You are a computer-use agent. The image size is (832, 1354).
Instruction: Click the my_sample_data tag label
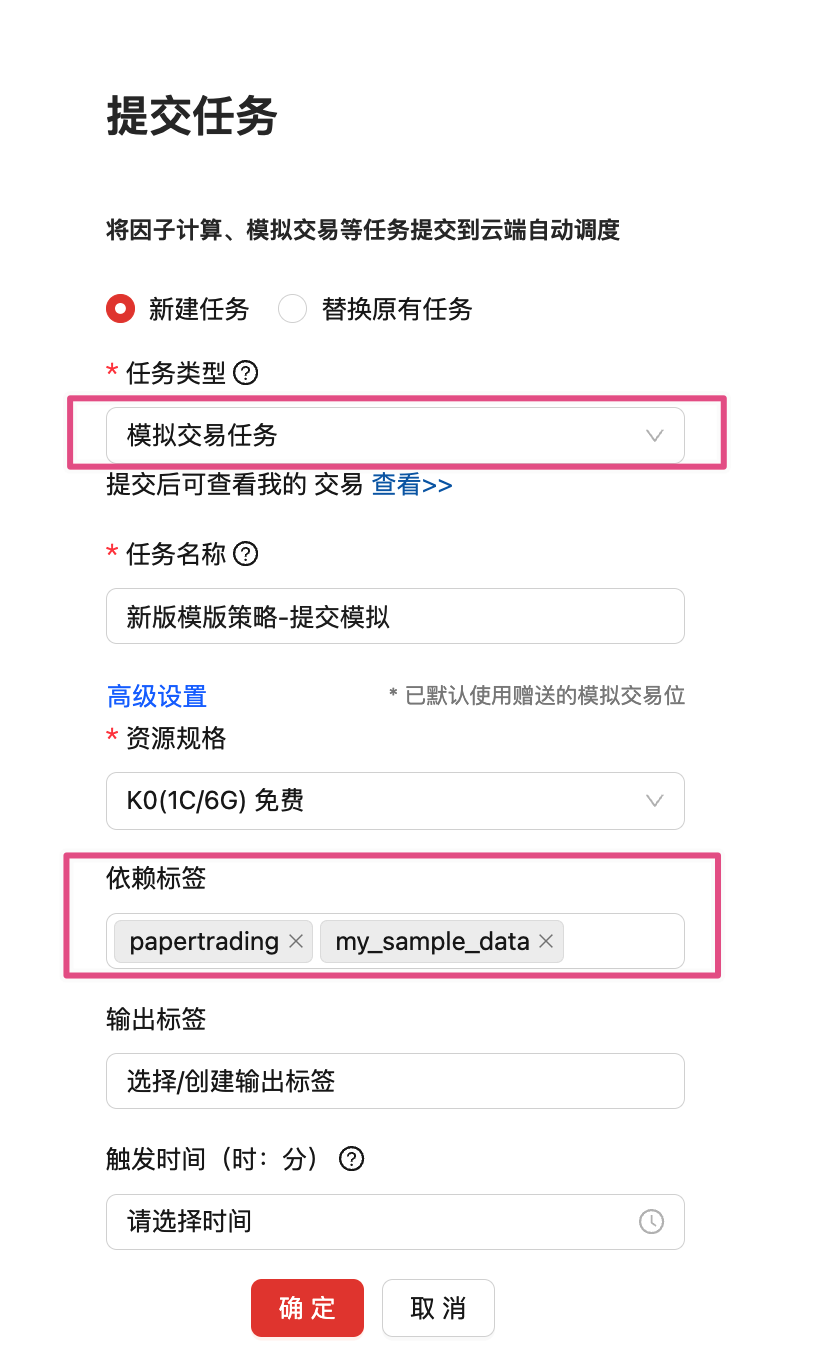(x=432, y=941)
